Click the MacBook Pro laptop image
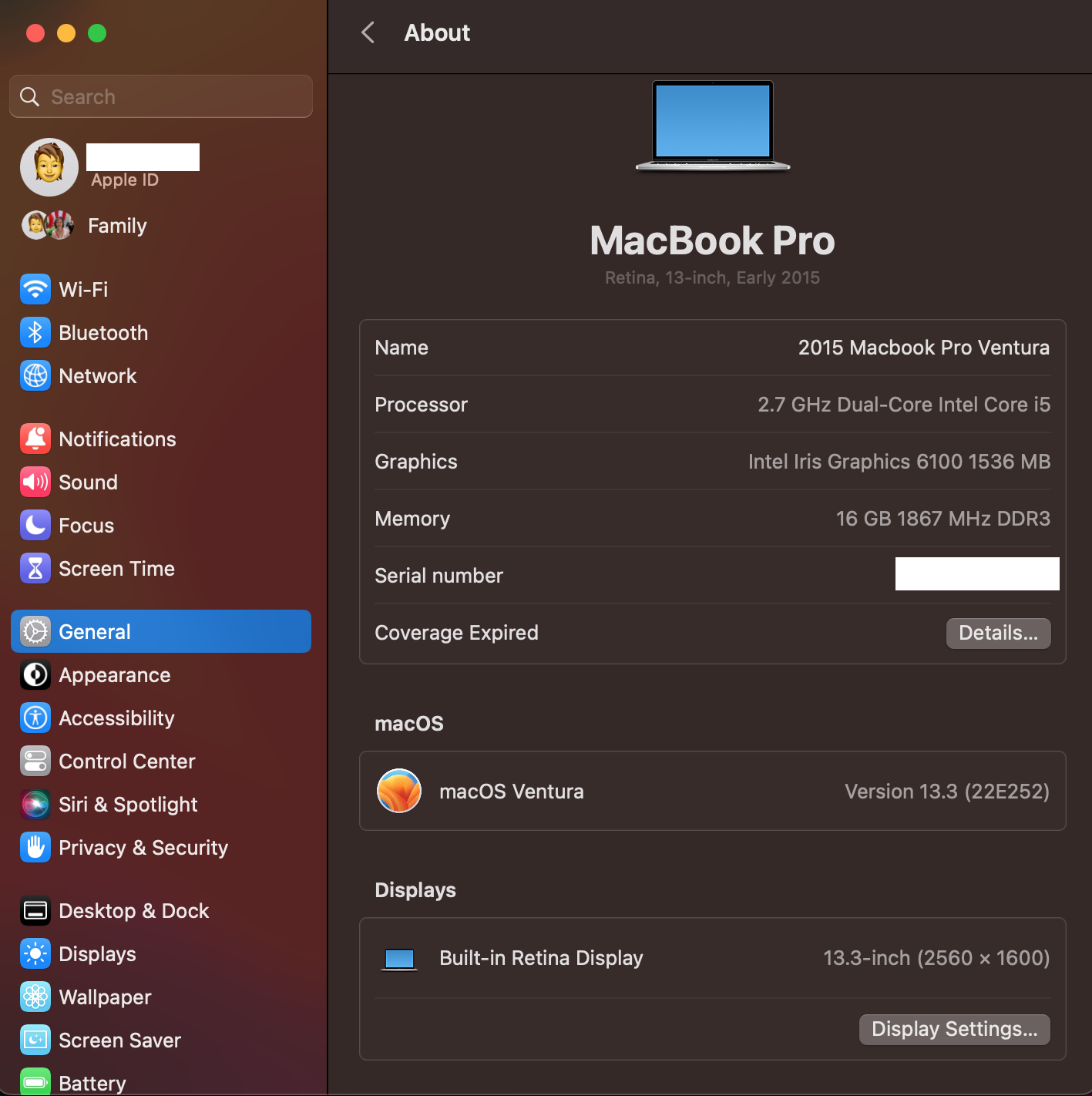Viewport: 1092px width, 1096px height. [x=713, y=126]
